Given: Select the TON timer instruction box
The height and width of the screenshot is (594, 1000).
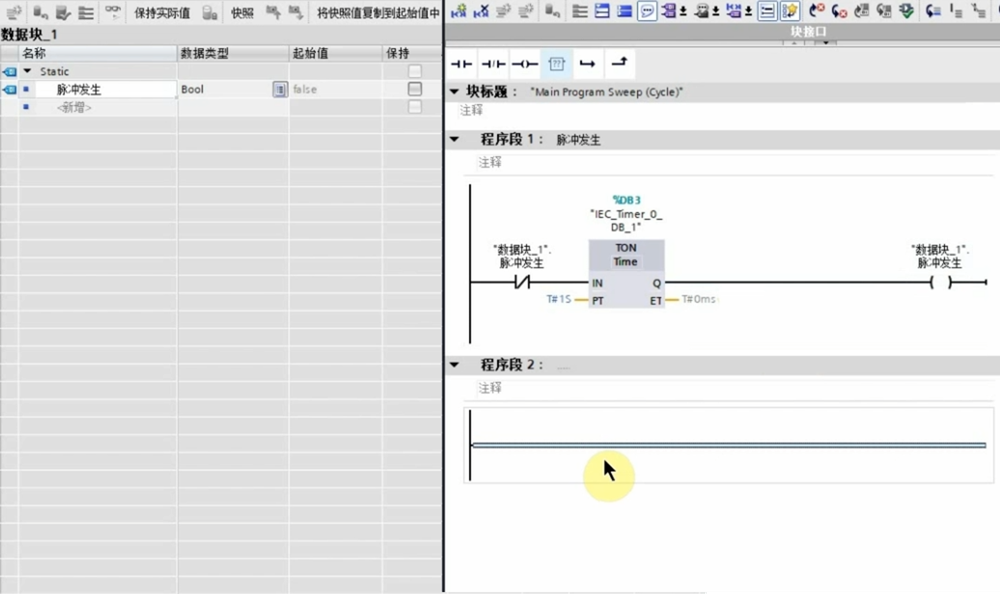Looking at the screenshot, I should coord(625,273).
